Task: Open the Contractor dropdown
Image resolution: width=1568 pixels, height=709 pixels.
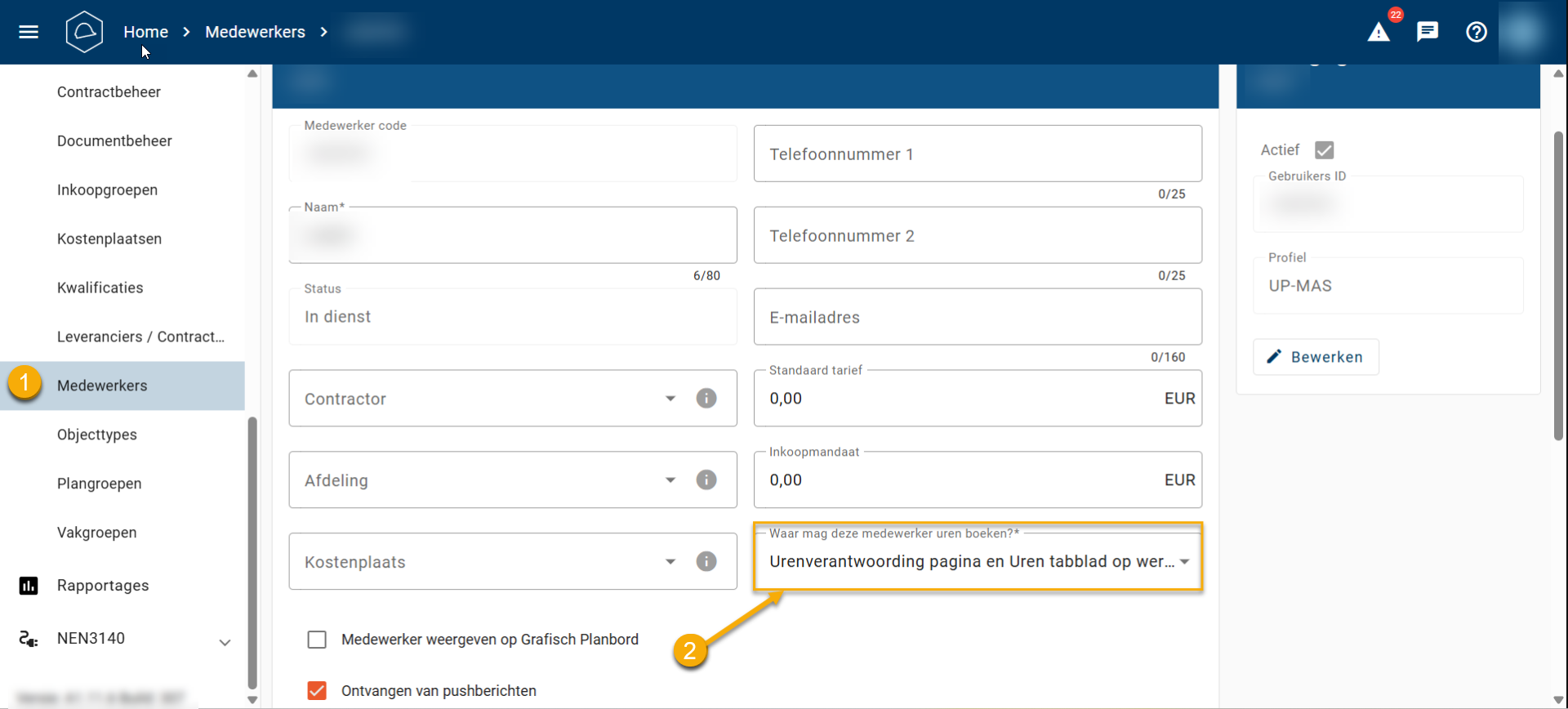Action: click(x=490, y=399)
